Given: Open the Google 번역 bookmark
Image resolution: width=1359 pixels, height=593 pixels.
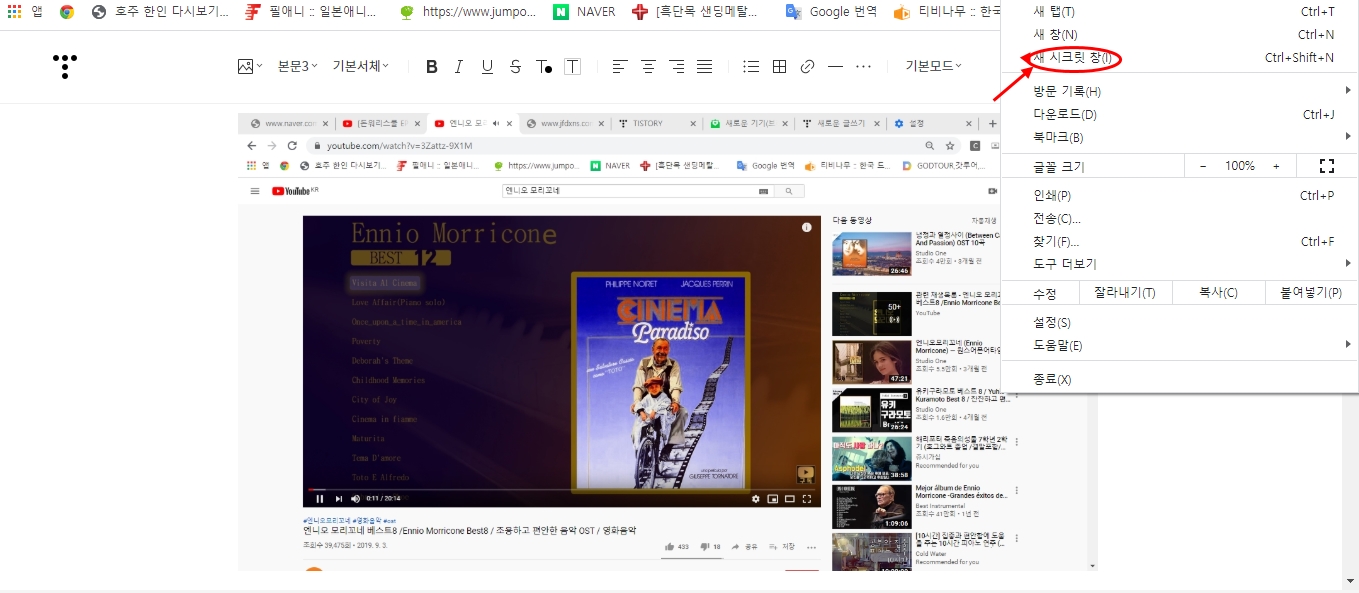Looking at the screenshot, I should pyautogui.click(x=831, y=12).
